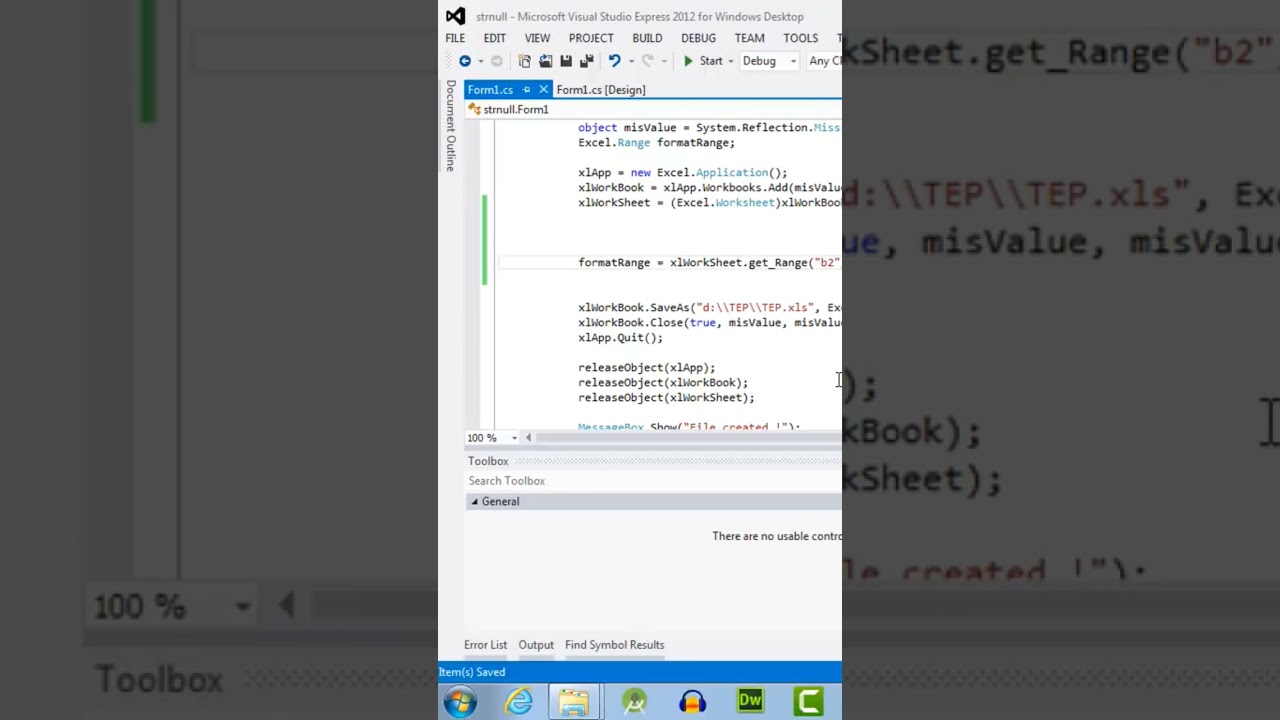
Task: Click the 'releaseObject(xlWorkSheet);' code line
Action: click(666, 398)
